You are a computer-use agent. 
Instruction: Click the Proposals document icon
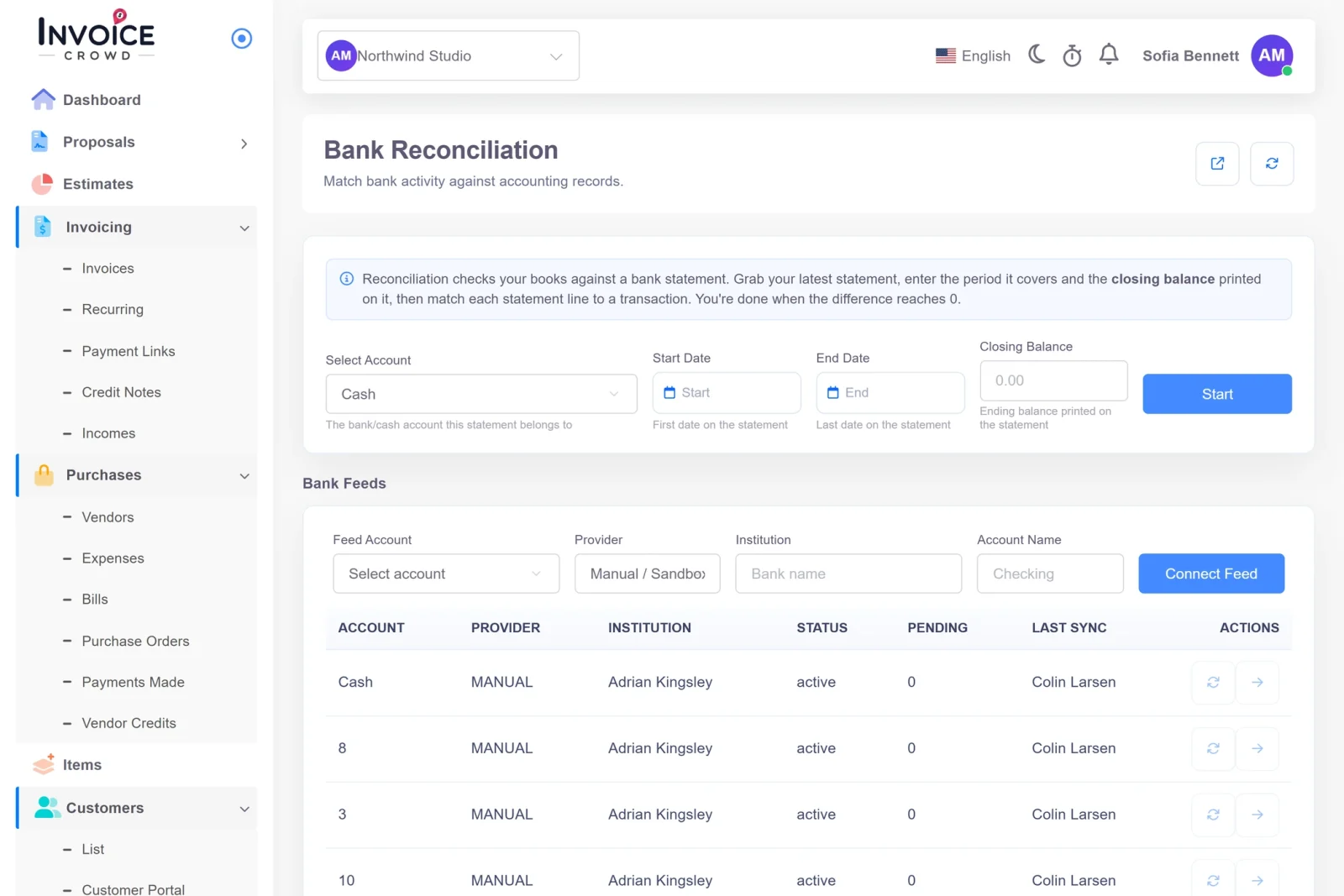point(39,141)
